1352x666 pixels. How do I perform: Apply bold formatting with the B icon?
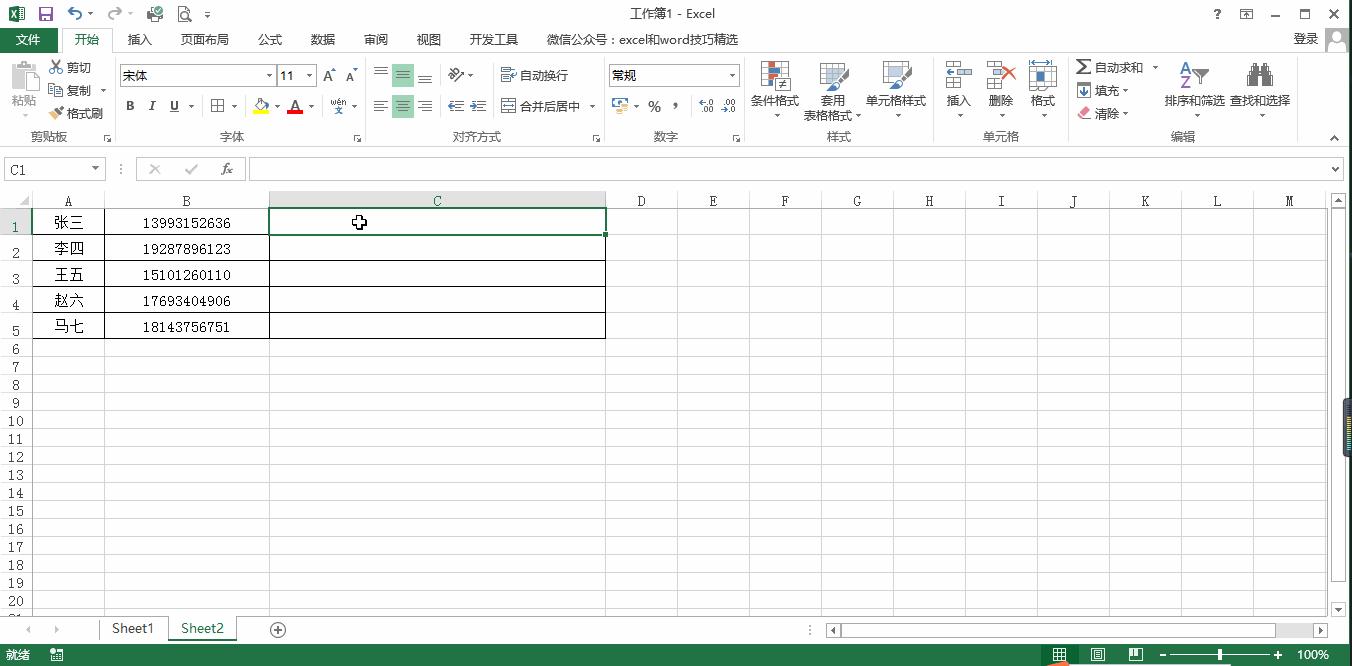[x=130, y=106]
